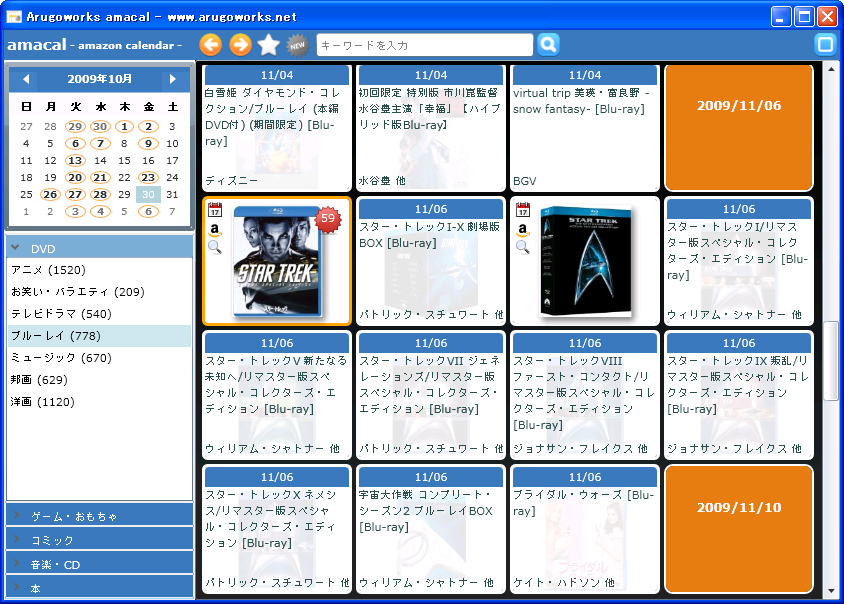Click calendar icon on Star Trek movie card

pyautogui.click(x=215, y=209)
